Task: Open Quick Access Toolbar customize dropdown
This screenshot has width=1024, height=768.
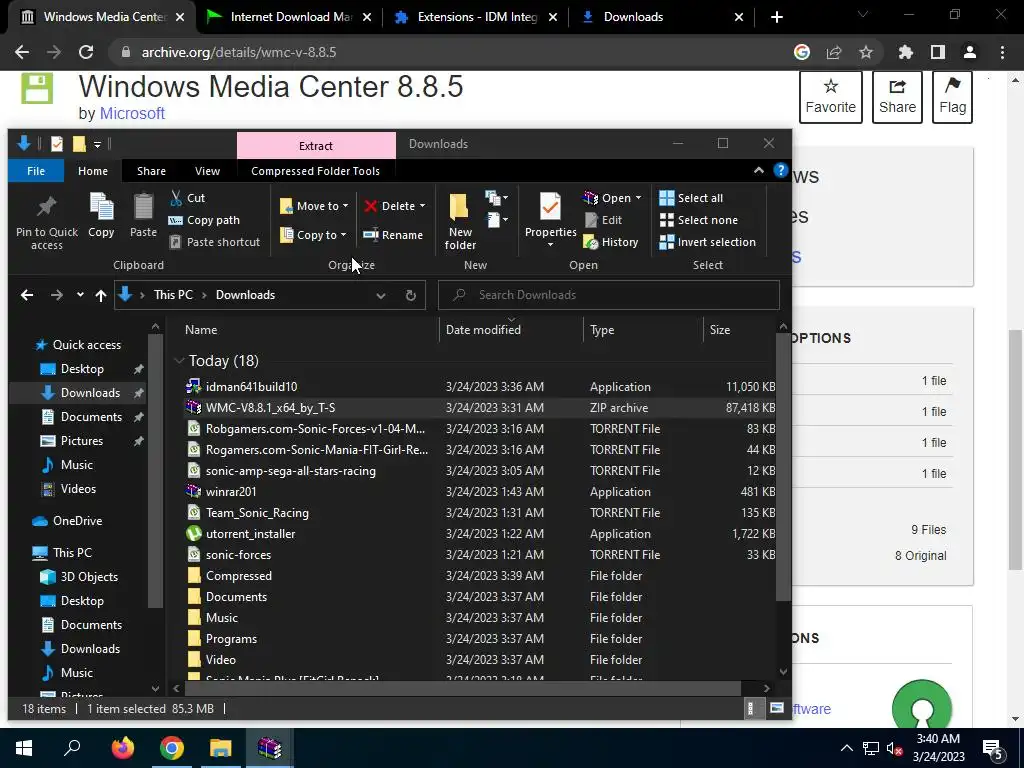Action: [97, 144]
